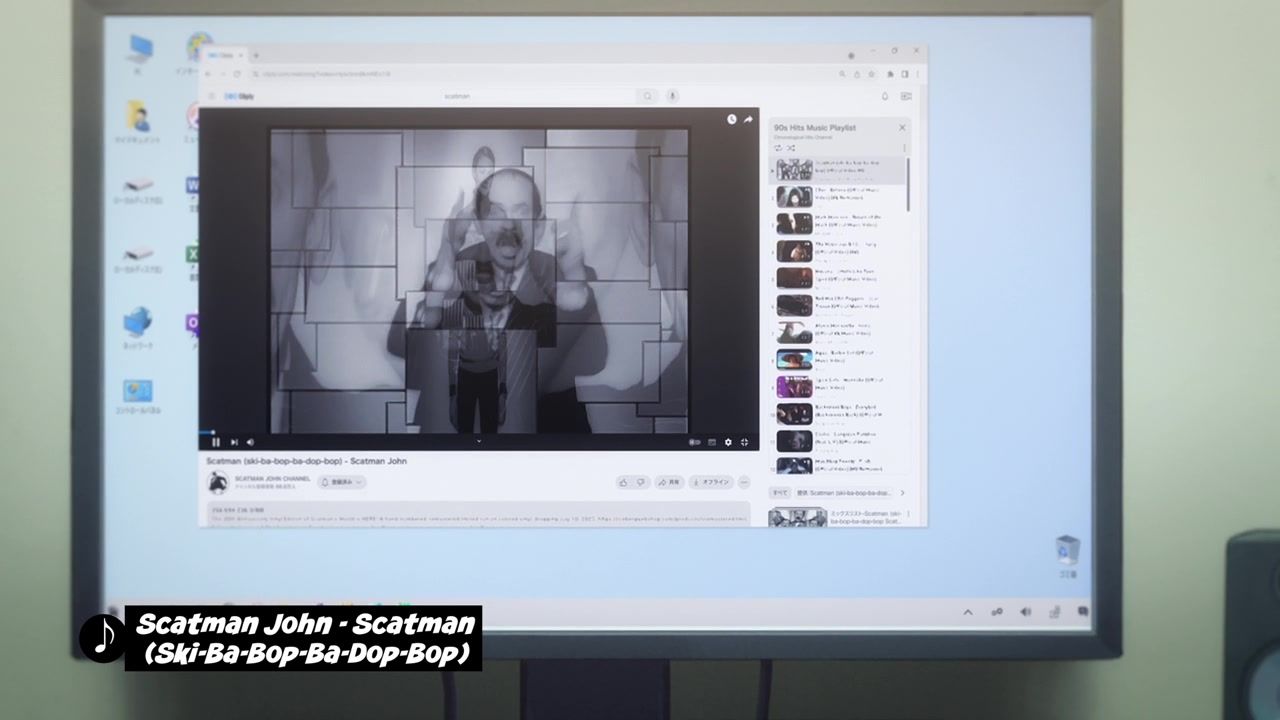Open the more actions menu beside download

(x=744, y=482)
